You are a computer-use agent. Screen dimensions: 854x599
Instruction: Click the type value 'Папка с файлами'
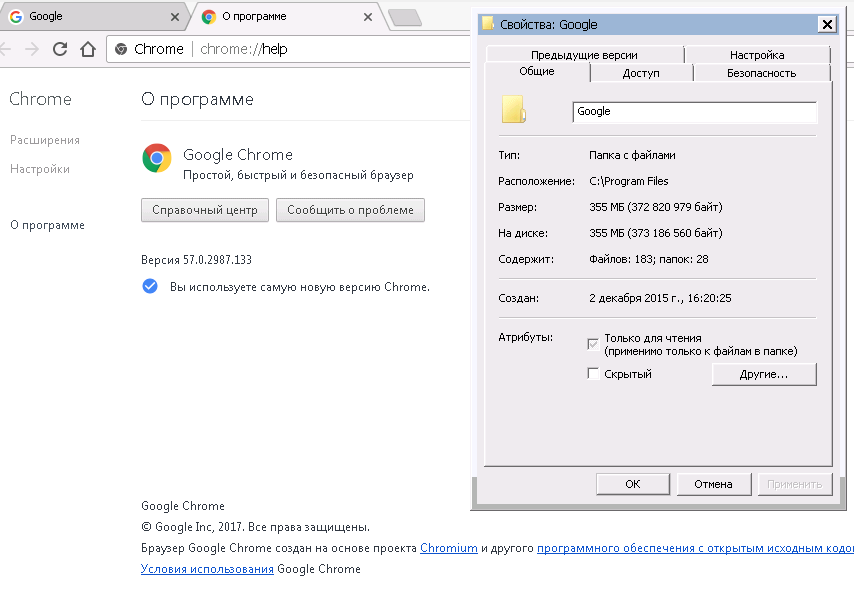click(632, 155)
